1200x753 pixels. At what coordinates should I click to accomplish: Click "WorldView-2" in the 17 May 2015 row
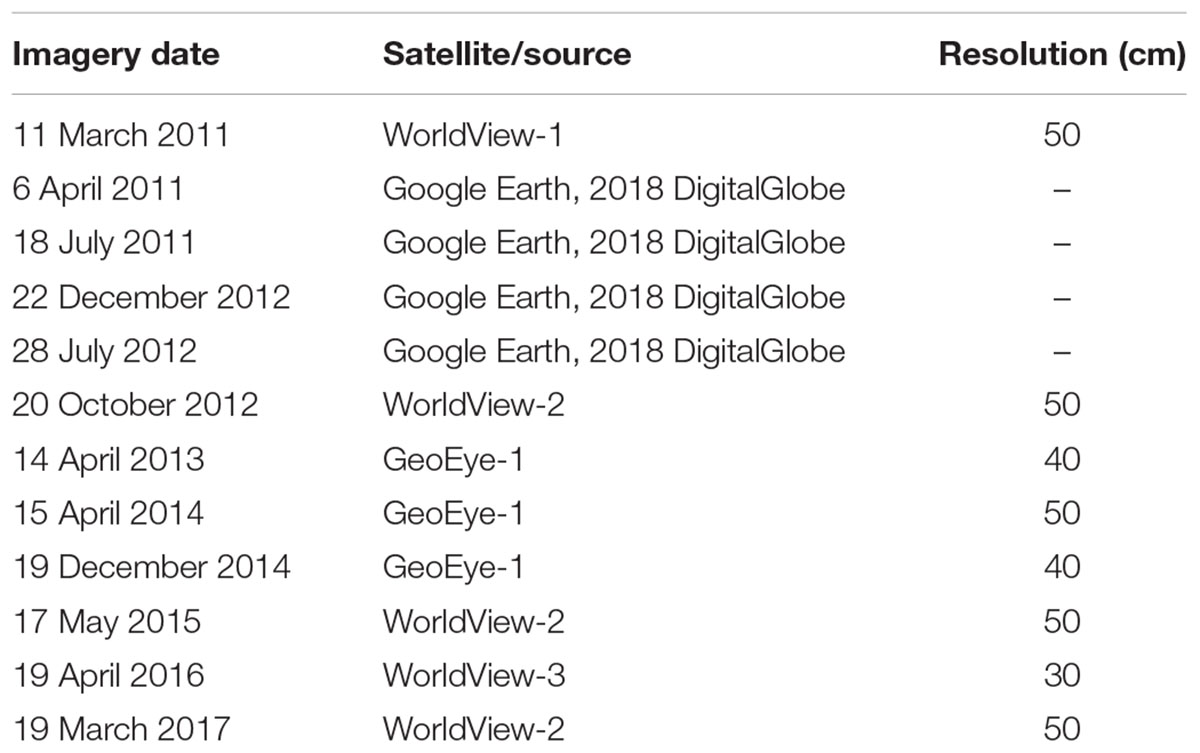click(474, 621)
